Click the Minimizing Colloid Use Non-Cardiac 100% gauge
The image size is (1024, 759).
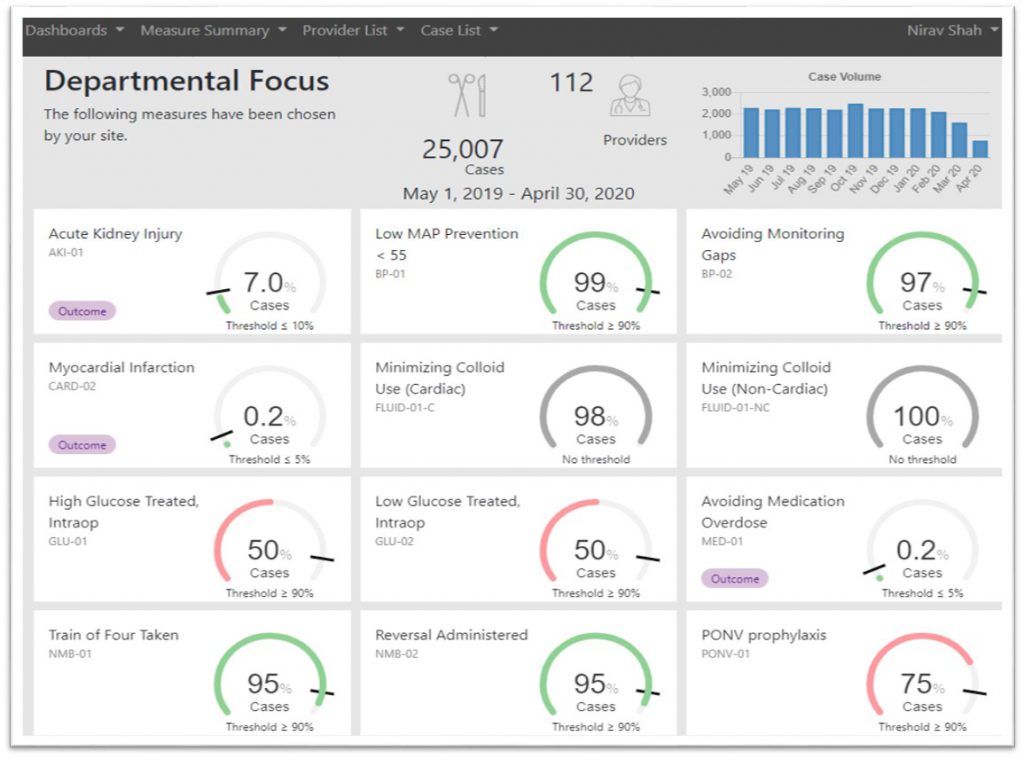tap(922, 419)
